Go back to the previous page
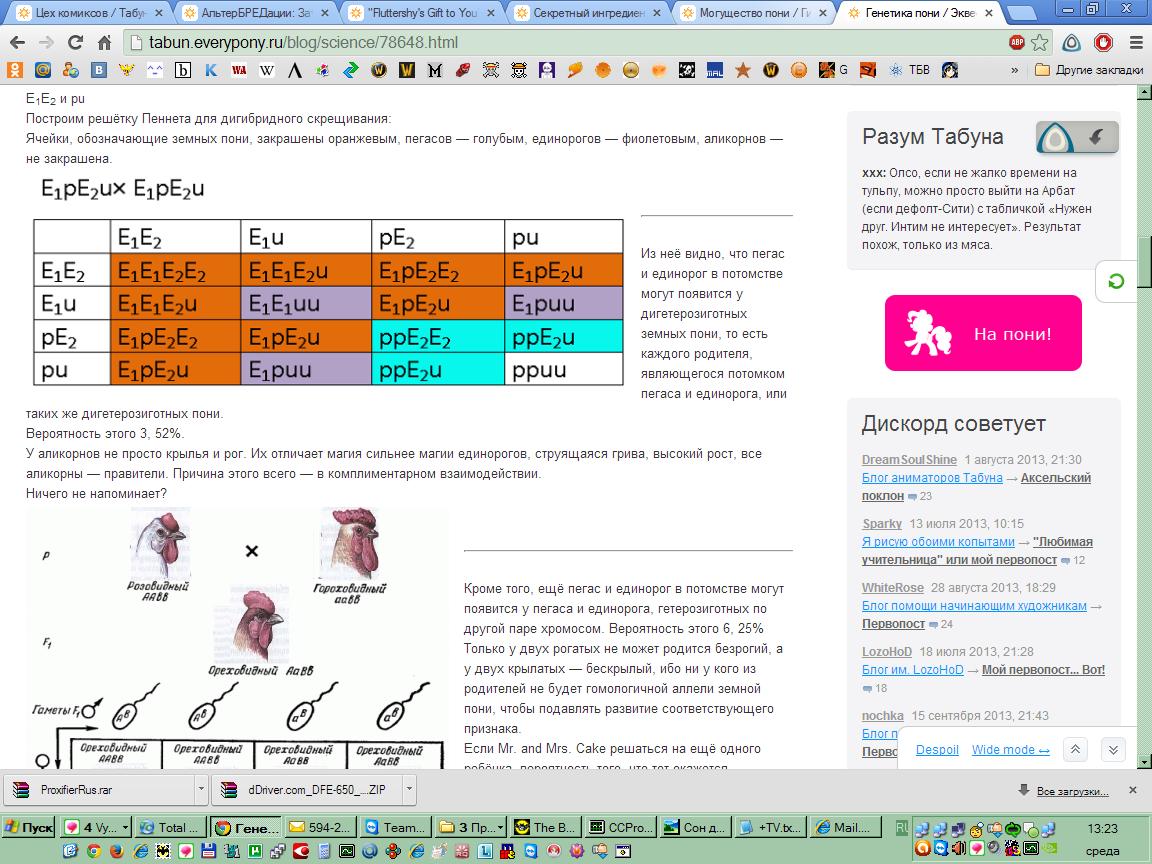This screenshot has height=864, width=1152. [x=18, y=43]
